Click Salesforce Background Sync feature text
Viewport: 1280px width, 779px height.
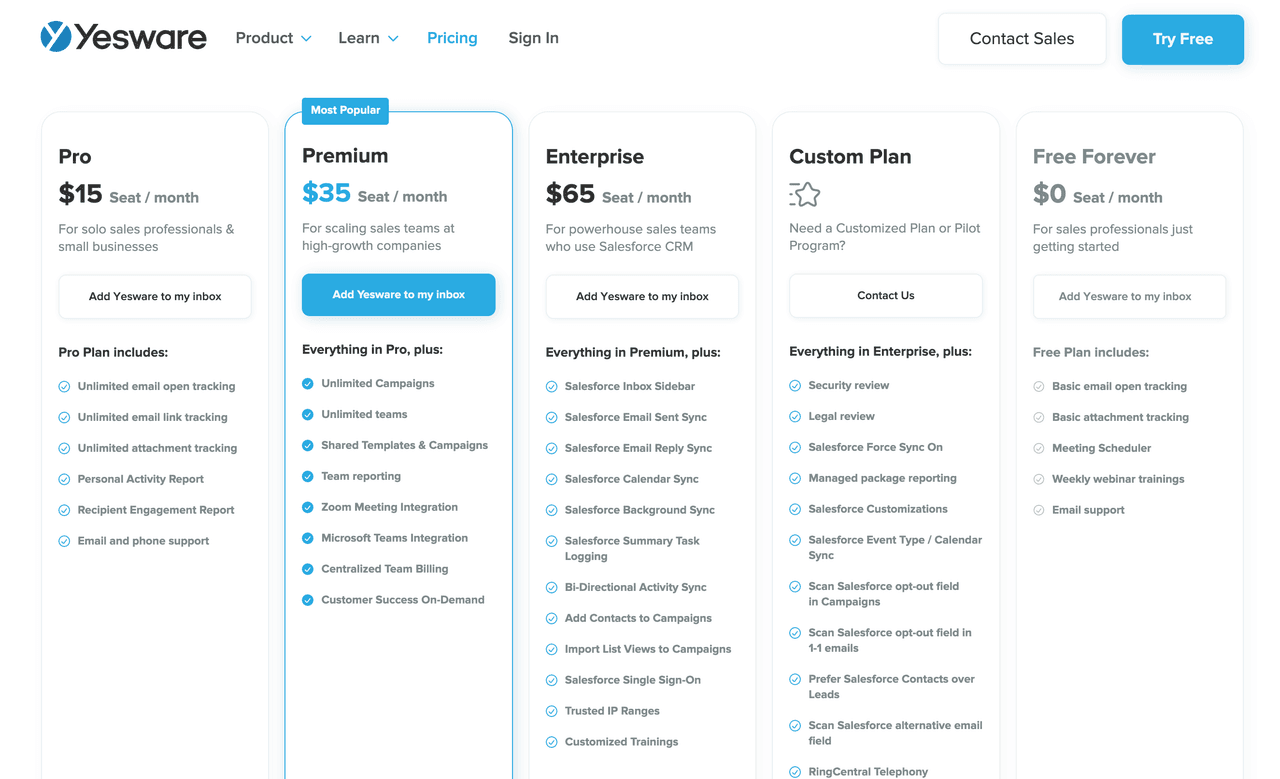[x=640, y=510]
